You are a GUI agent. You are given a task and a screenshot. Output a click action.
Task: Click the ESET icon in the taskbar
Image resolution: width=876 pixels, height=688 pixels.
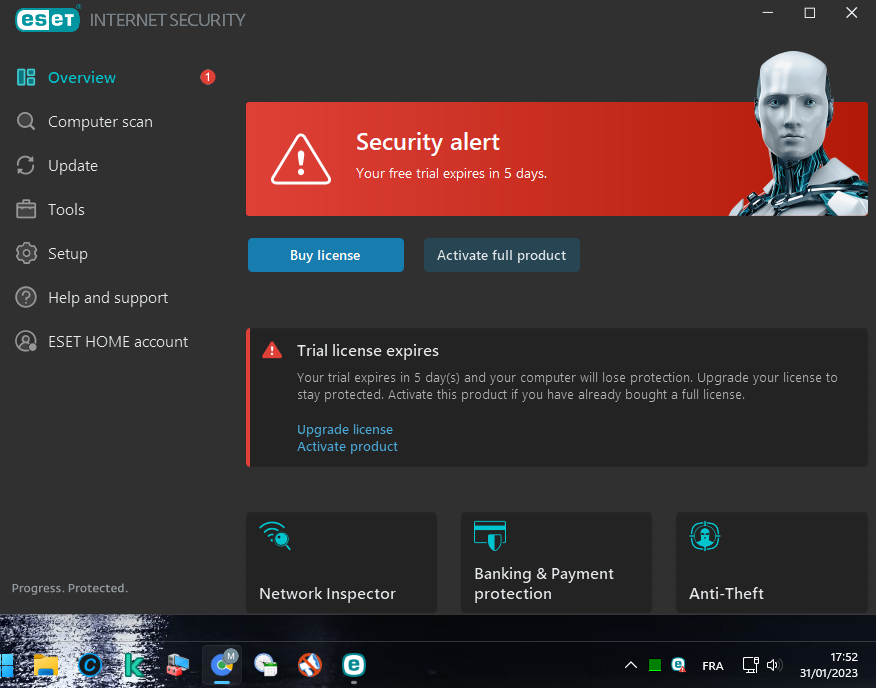pyautogui.click(x=354, y=665)
